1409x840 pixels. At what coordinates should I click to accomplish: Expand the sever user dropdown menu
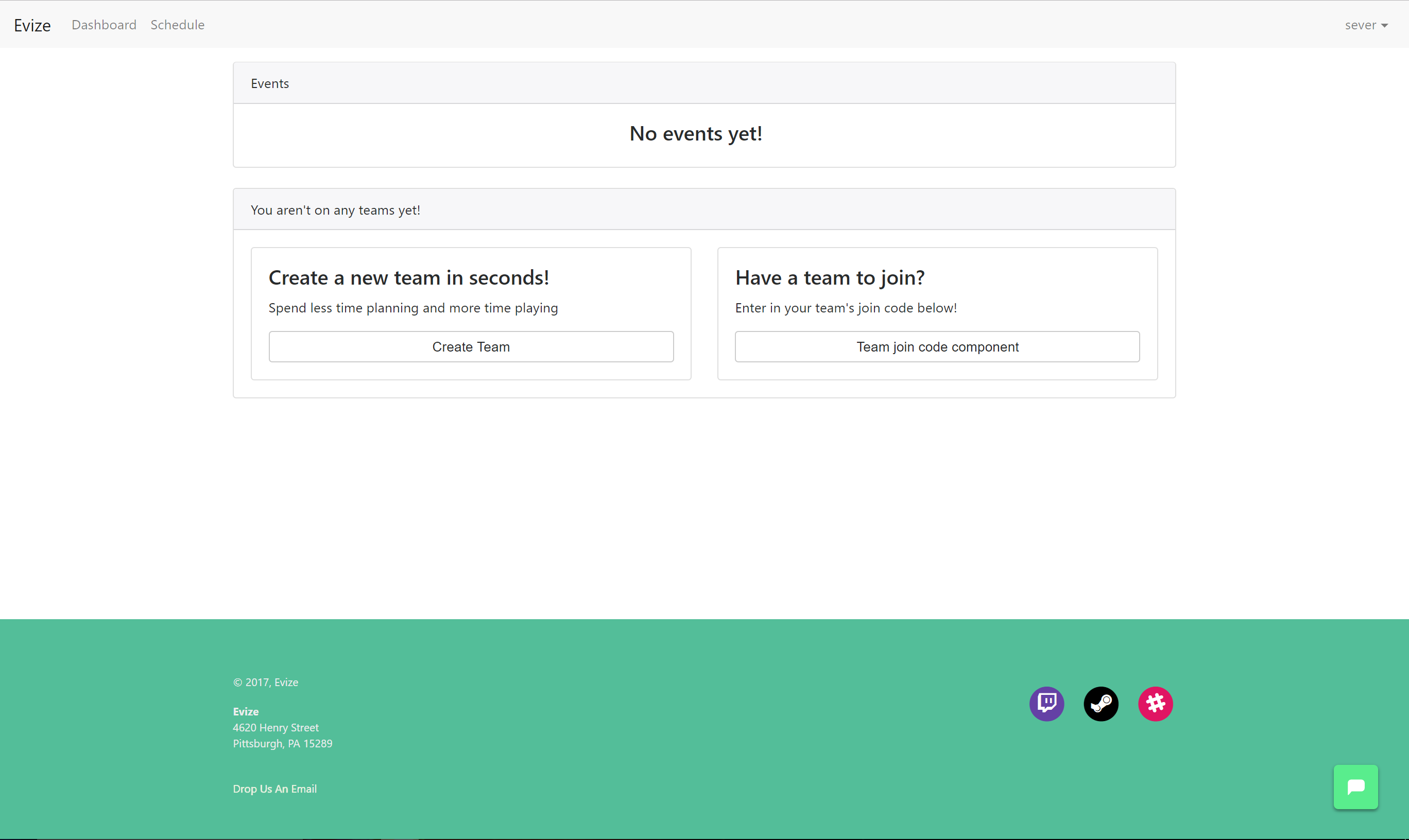[1365, 25]
